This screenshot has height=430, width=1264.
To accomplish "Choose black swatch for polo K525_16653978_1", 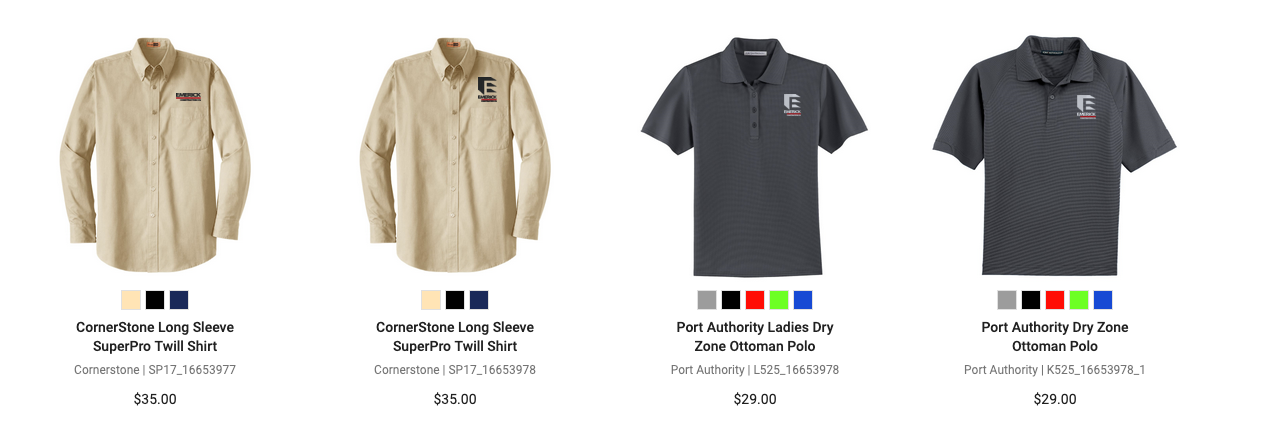I will coord(1031,300).
